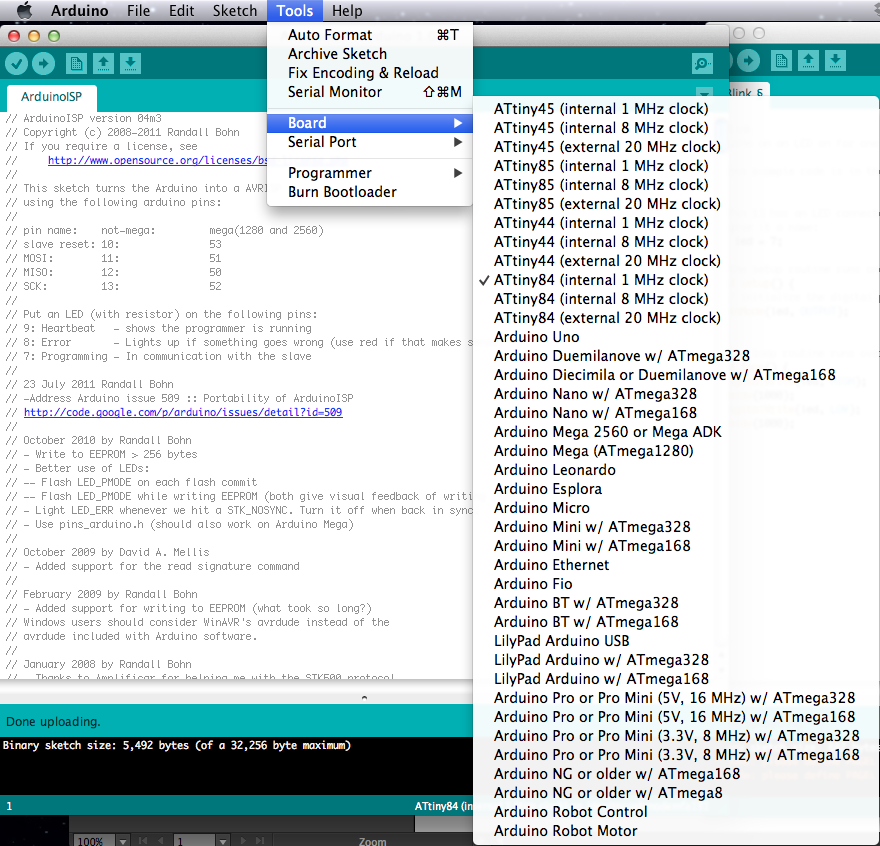Click the Upload arrow icon in ArduinoISP window
Viewport: 880px width, 846px height.
tap(44, 63)
